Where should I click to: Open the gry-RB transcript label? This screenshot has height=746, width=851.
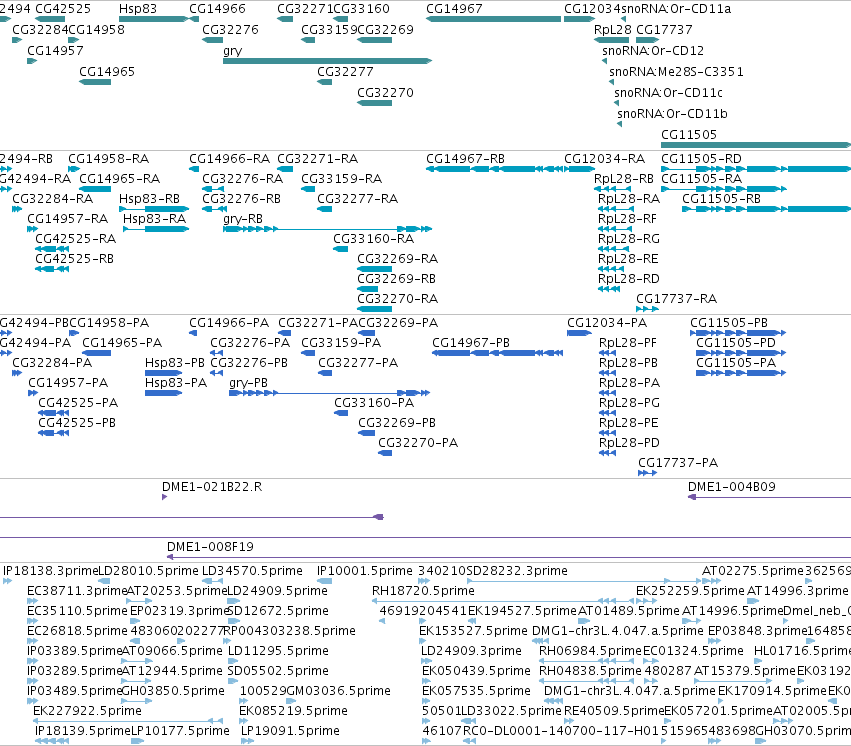point(243,219)
